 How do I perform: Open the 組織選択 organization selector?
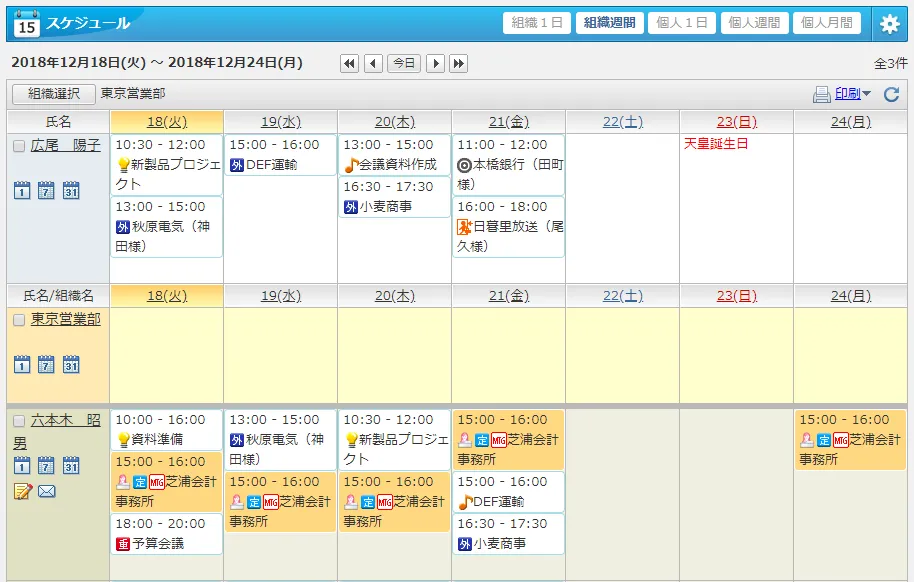click(x=54, y=94)
